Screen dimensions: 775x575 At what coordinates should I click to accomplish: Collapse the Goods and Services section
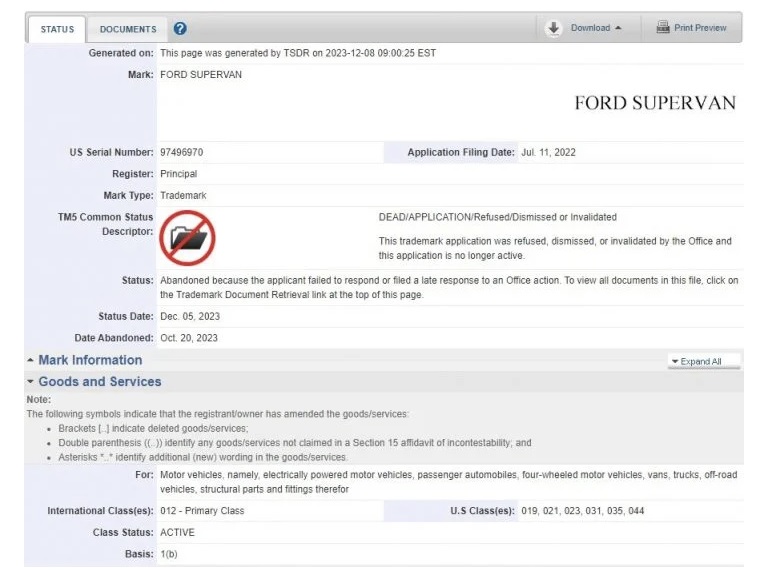coord(99,382)
